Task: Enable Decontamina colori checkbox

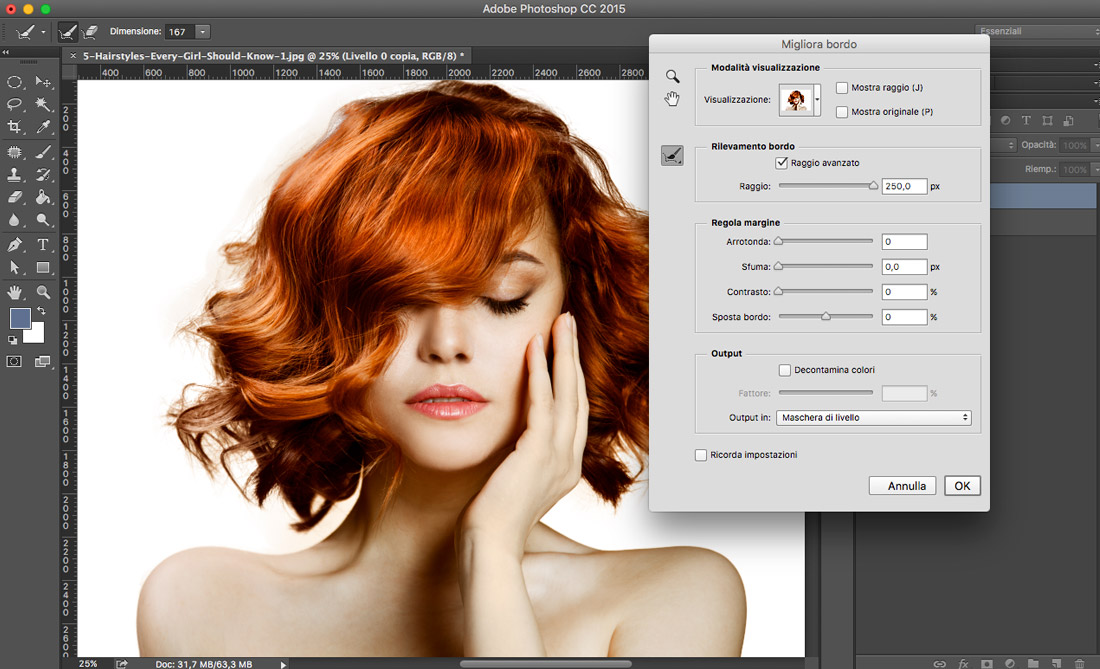Action: point(785,370)
